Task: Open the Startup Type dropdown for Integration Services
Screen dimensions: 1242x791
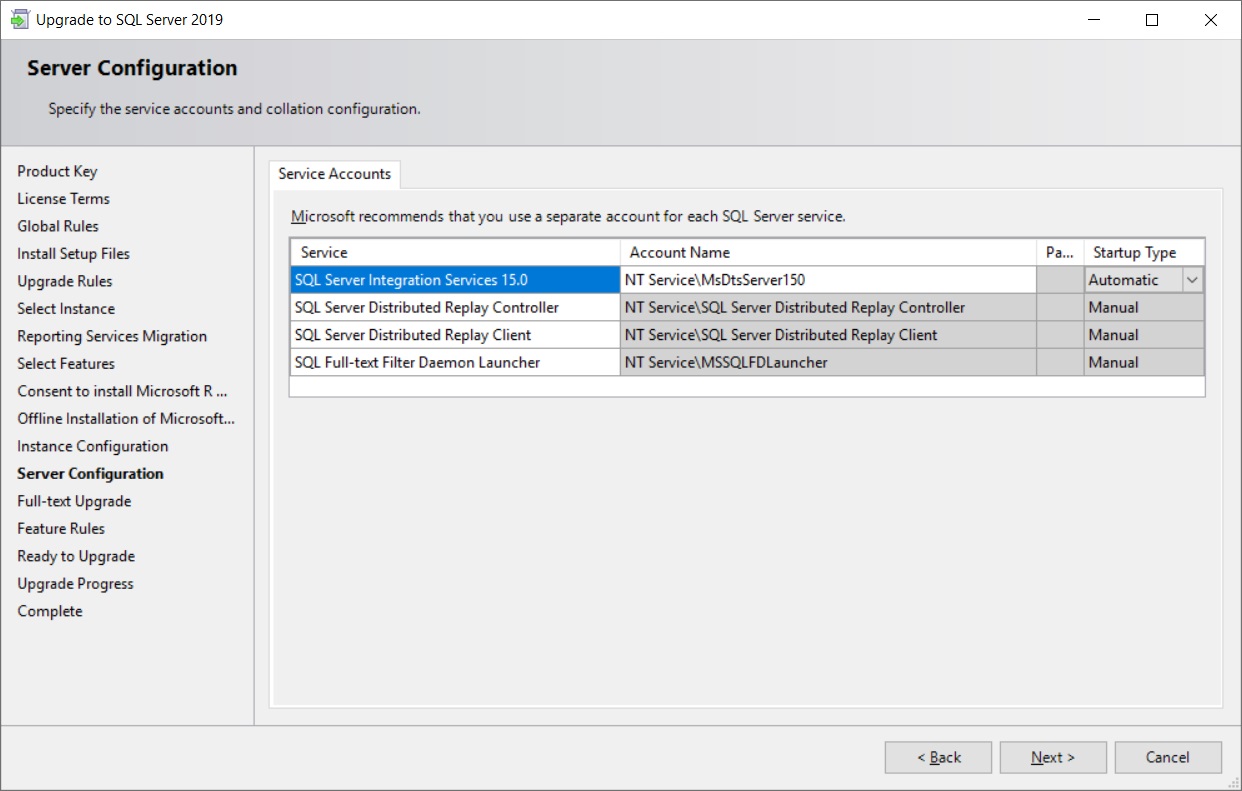Action: coord(1192,280)
